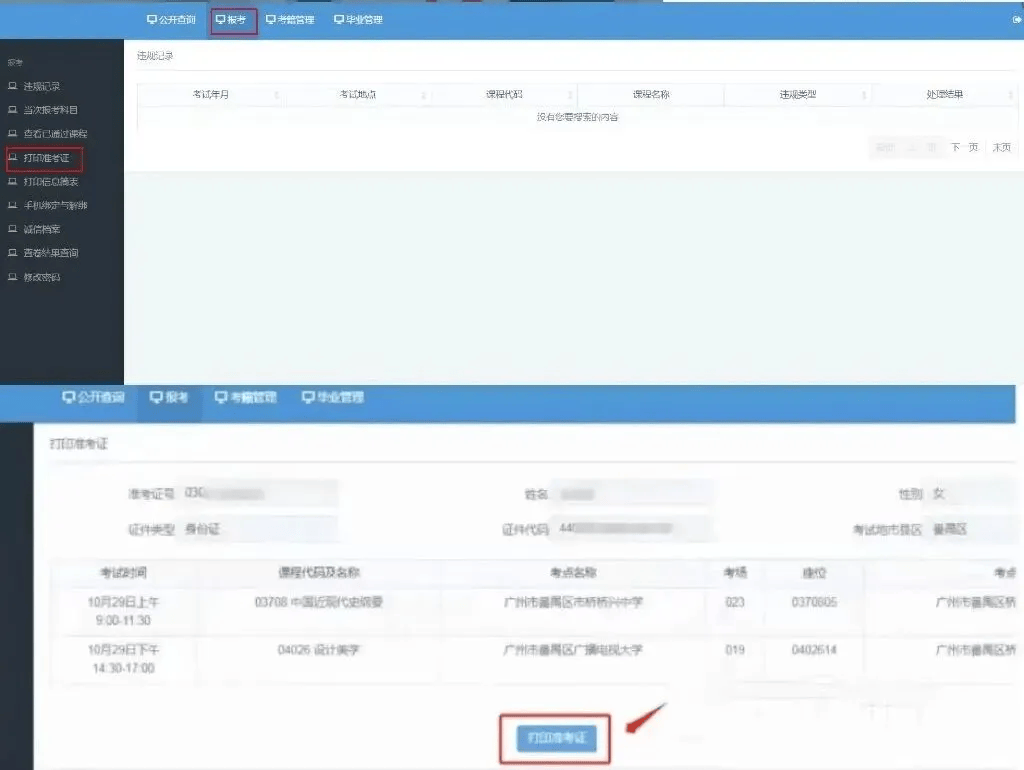Image resolution: width=1024 pixels, height=770 pixels.
Task: Open 公开查询 in the lower screenshot navigation
Action: click(x=93, y=397)
